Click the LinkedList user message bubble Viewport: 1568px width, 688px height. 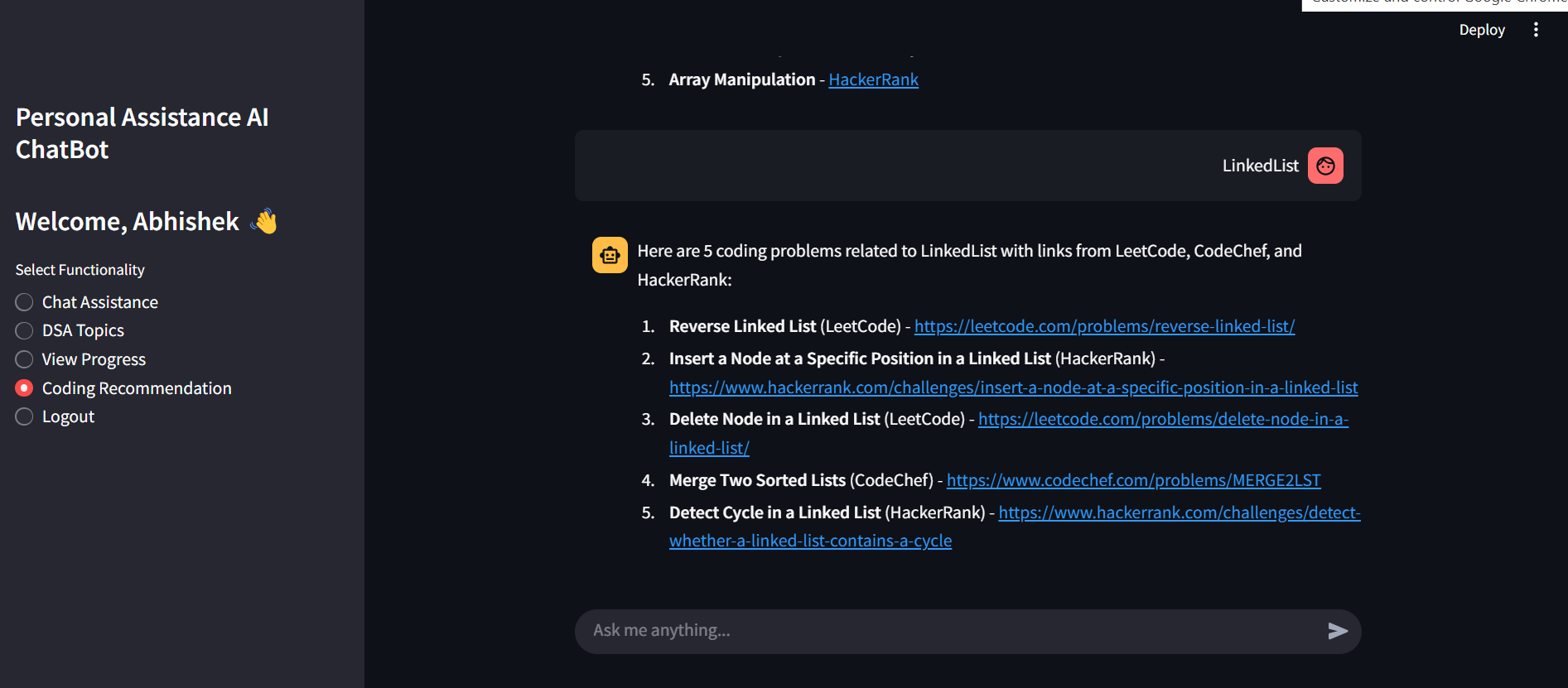pos(911,166)
